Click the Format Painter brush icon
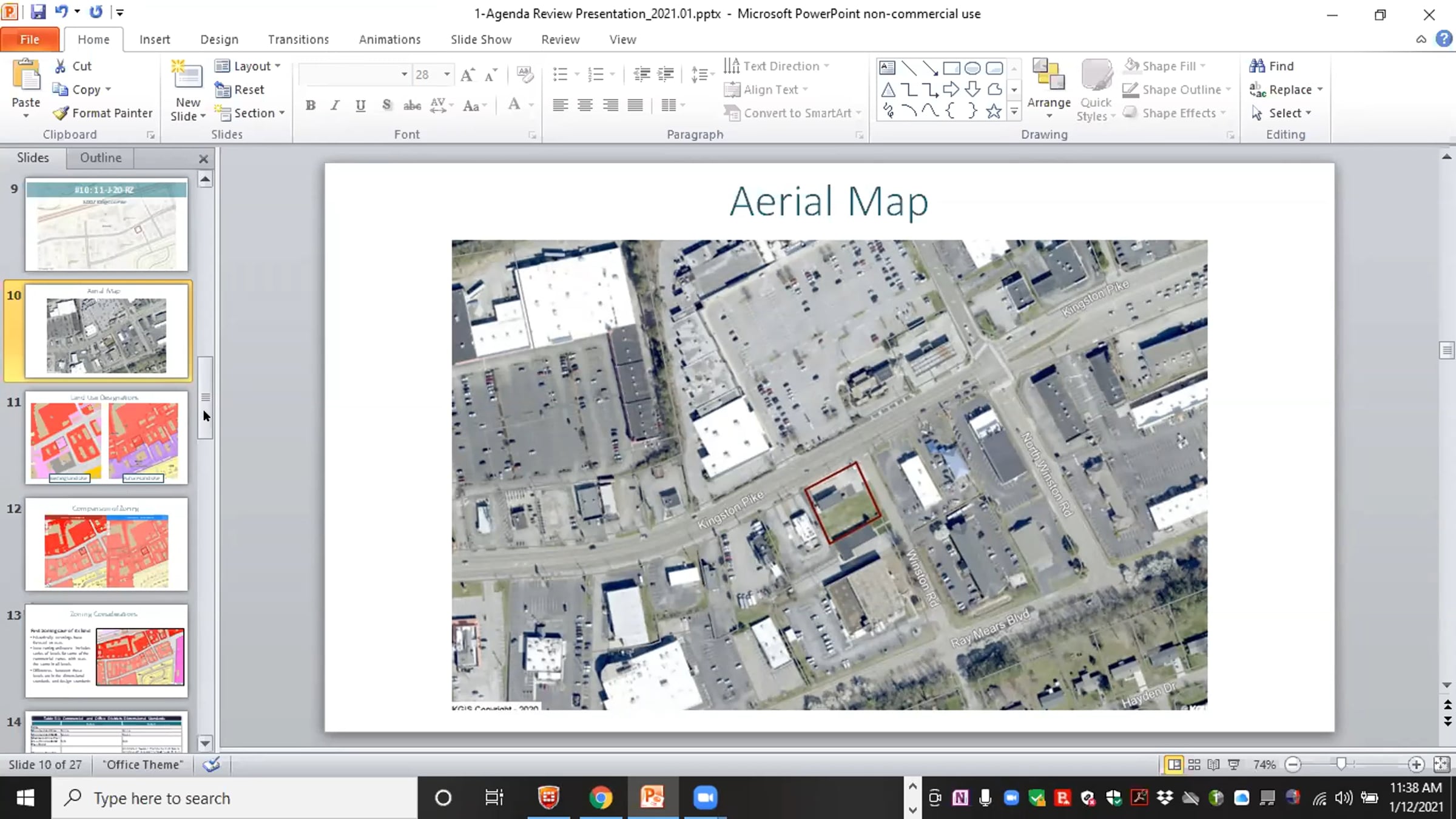 61,113
